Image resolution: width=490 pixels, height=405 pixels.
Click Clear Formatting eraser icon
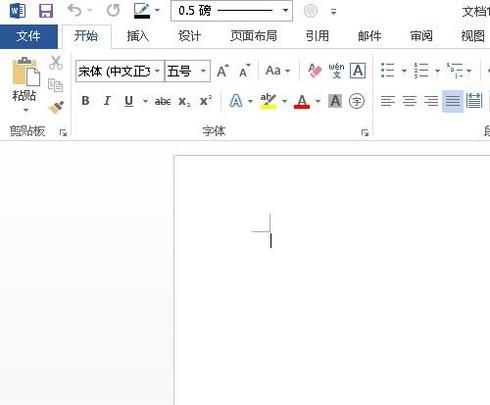(315, 70)
